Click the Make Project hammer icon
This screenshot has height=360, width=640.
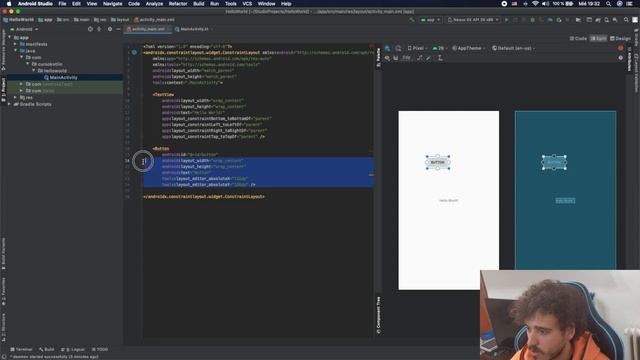[412, 20]
